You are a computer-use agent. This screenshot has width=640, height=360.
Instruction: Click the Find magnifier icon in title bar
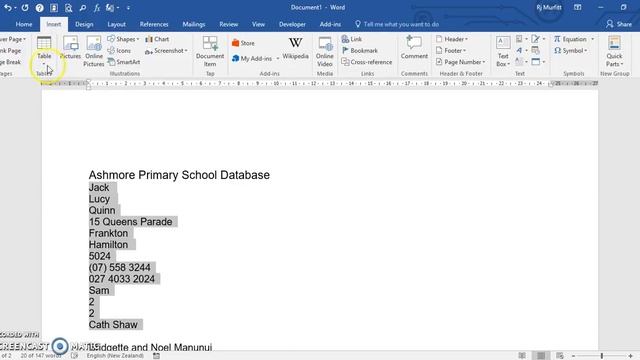[x=82, y=8]
